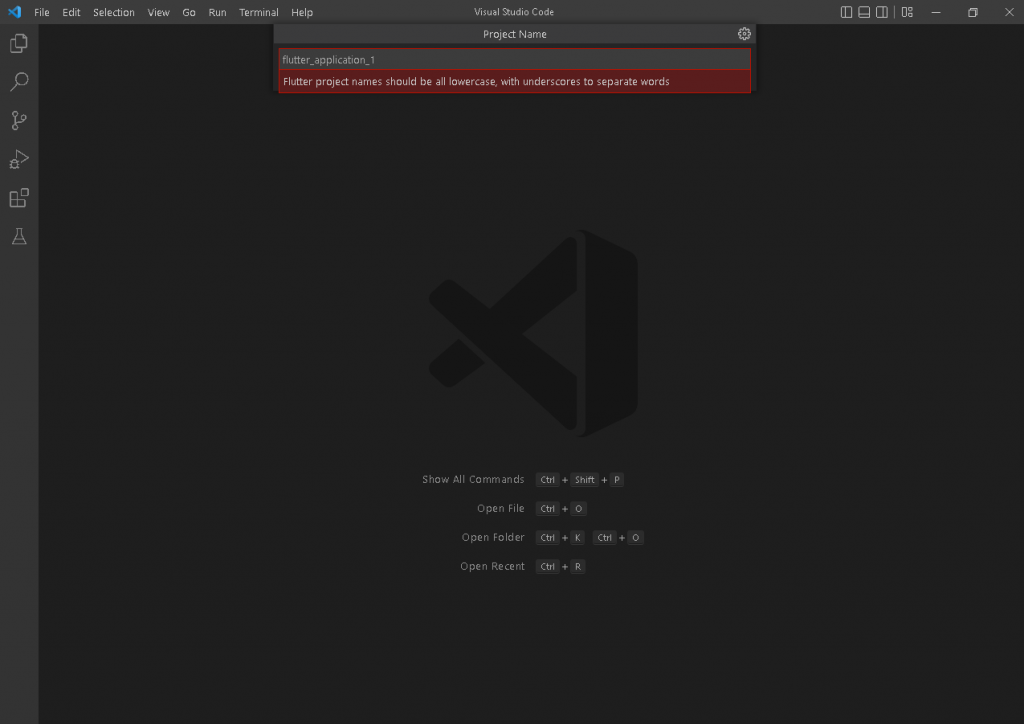Viewport: 1024px width, 724px height.
Task: Toggle the Secondary Side Bar layout icon
Action: (x=882, y=12)
